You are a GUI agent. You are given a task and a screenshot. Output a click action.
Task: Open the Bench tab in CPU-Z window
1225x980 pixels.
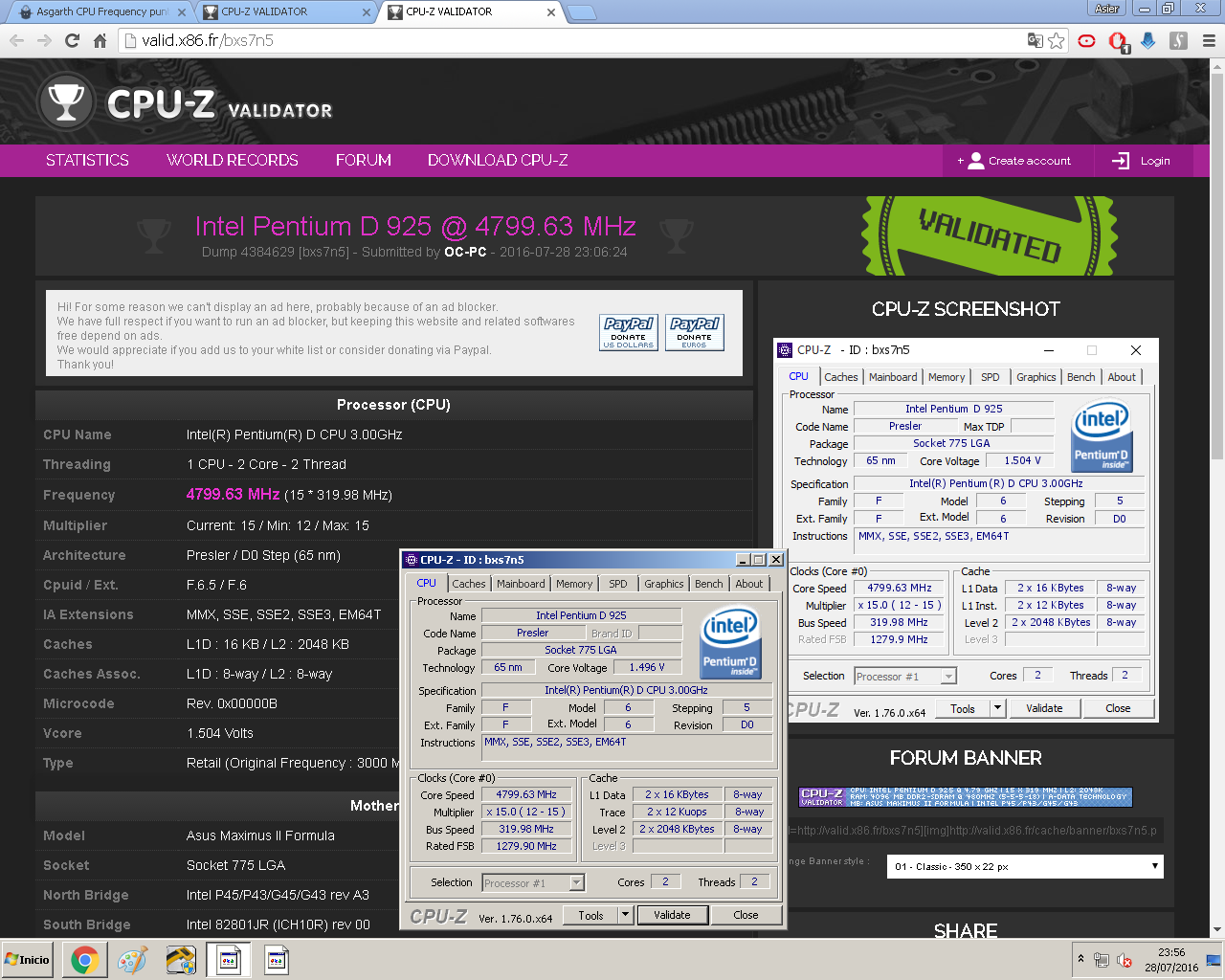[x=709, y=584]
